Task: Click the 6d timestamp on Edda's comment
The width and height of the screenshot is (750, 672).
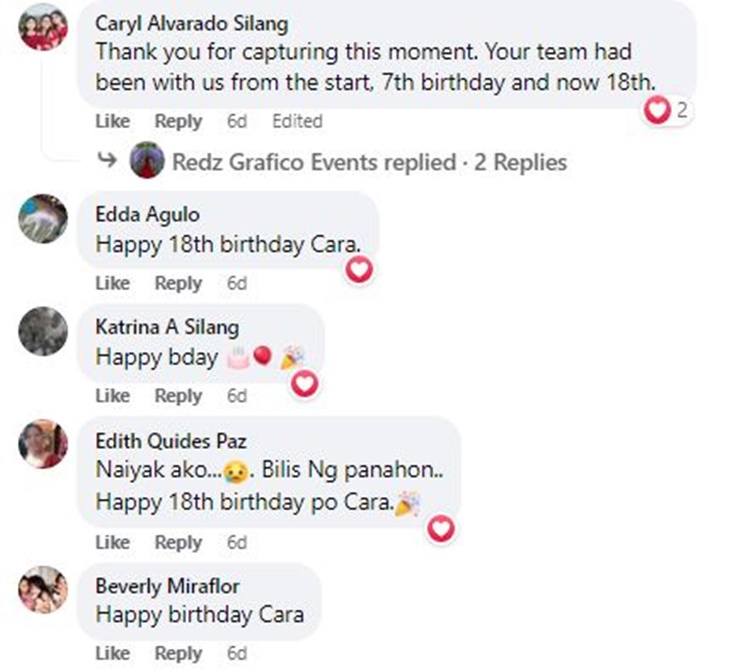Action: pos(236,283)
